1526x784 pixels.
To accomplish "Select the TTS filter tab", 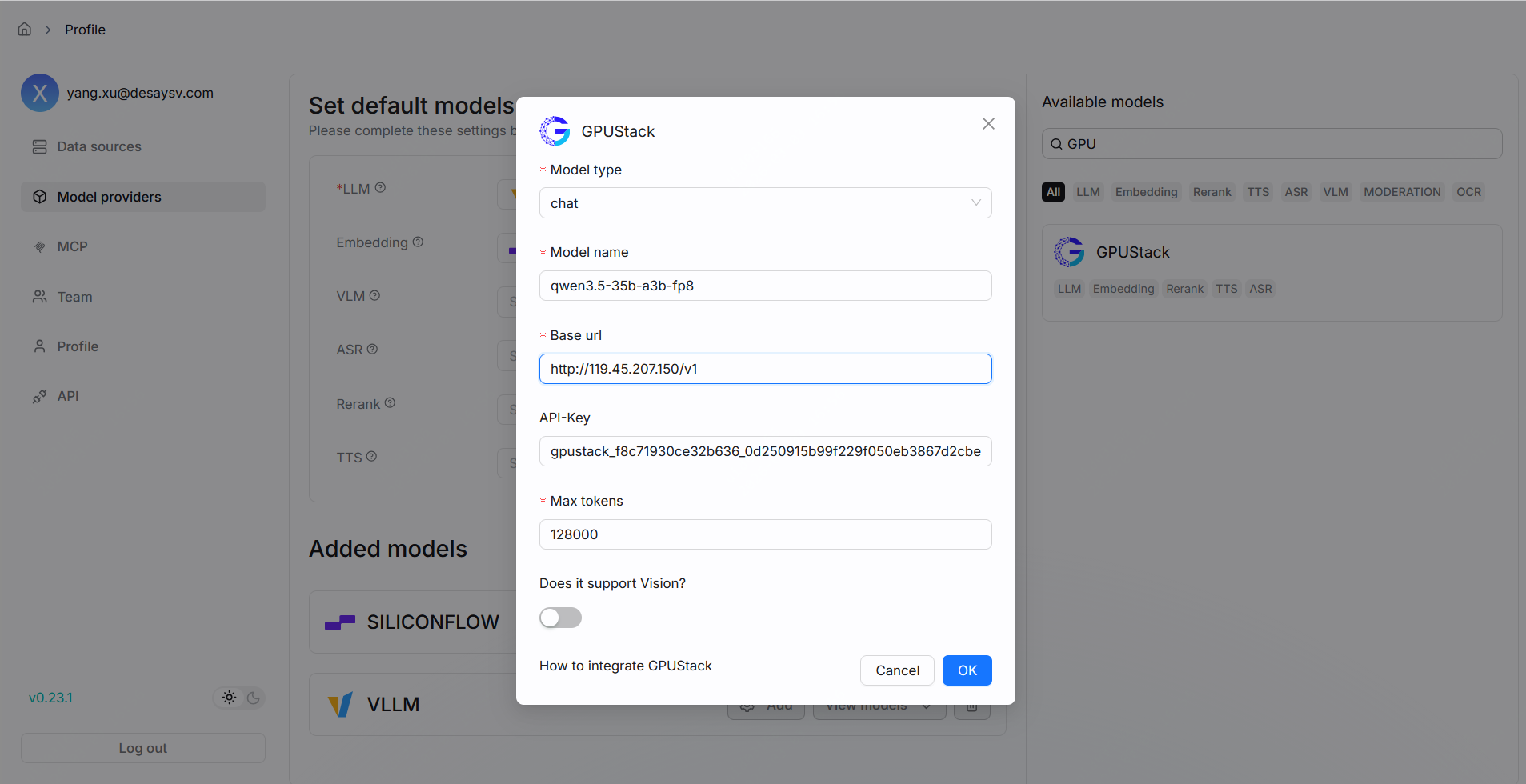I will 1258,192.
